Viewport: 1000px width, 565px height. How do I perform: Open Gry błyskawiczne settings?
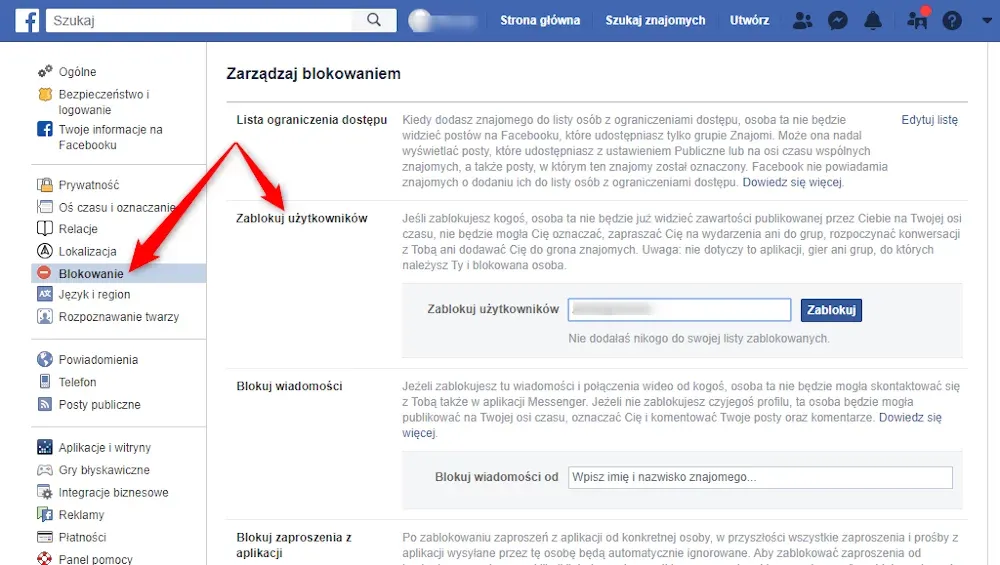104,470
